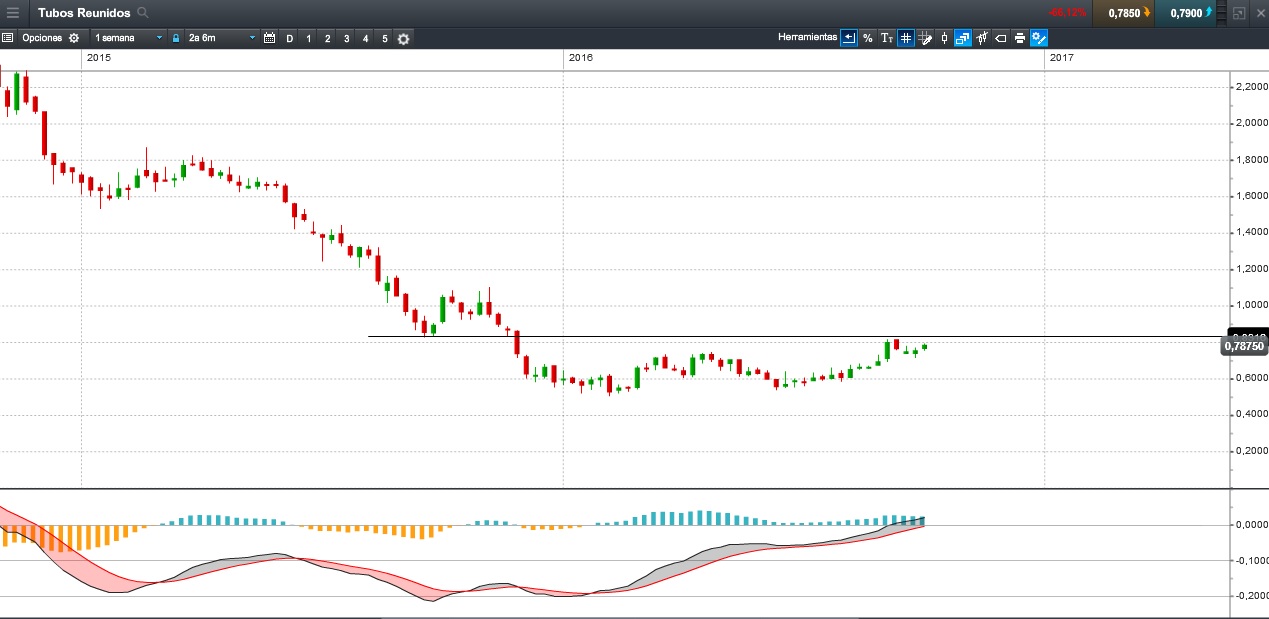This screenshot has width=1269, height=619.
Task: Toggle the grid lines button
Action: click(905, 38)
